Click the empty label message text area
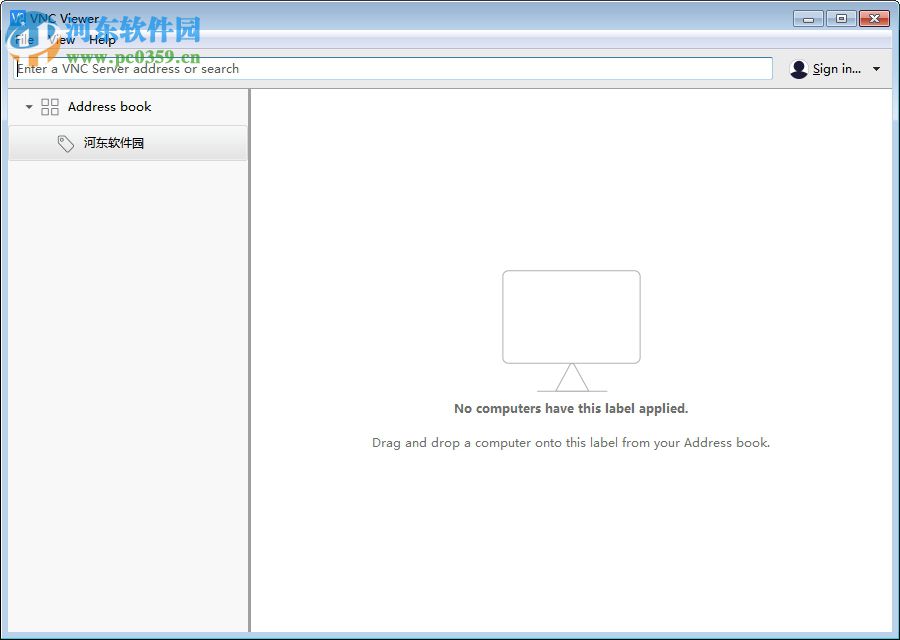This screenshot has width=900, height=640. pos(570,408)
